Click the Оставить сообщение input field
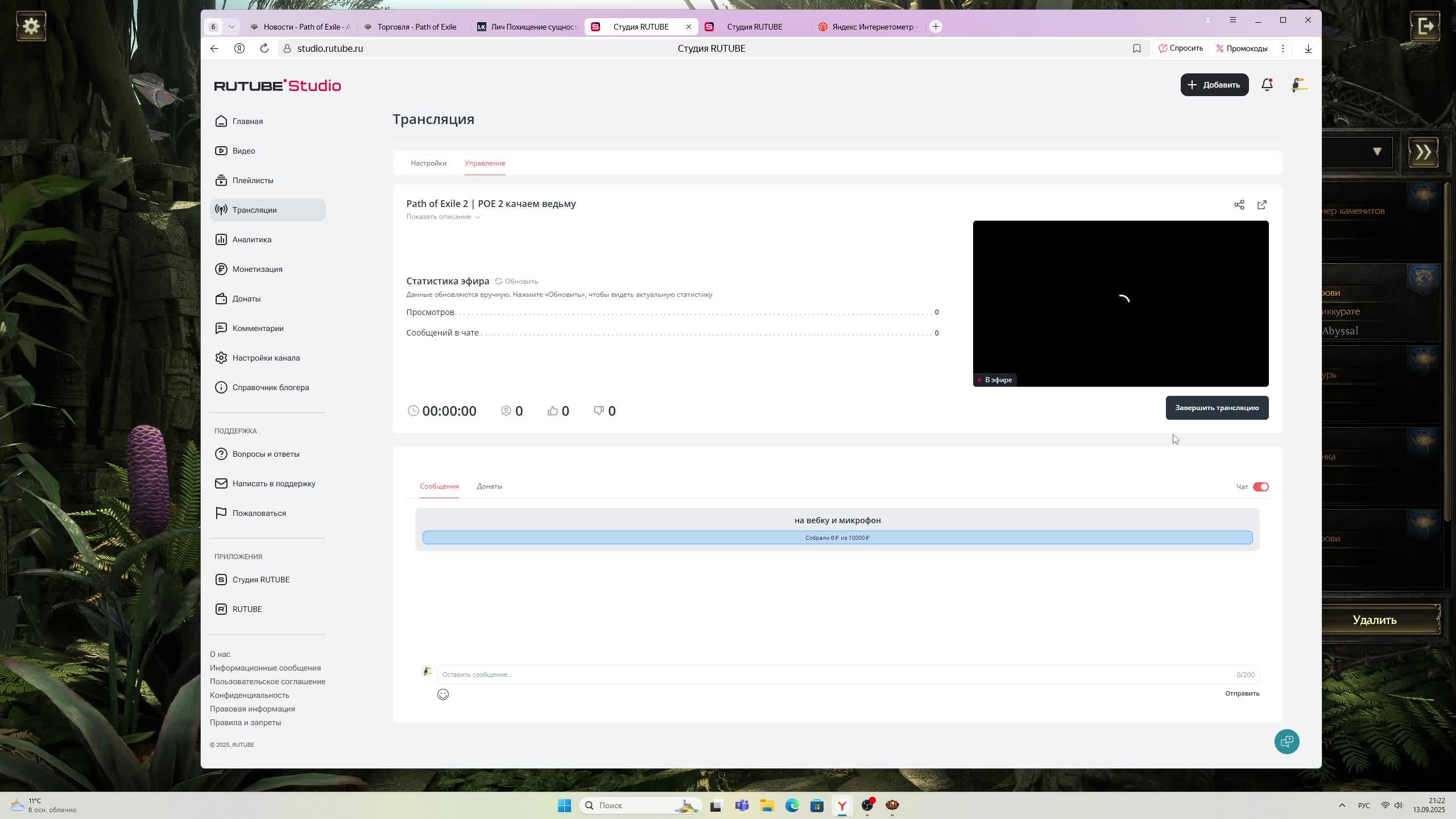The image size is (1456, 819). click(836, 675)
